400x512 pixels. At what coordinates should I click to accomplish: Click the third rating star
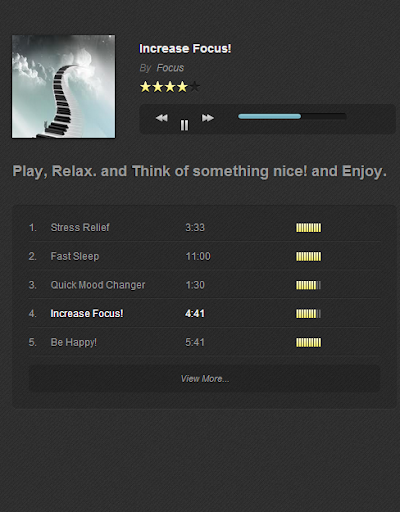(x=170, y=87)
